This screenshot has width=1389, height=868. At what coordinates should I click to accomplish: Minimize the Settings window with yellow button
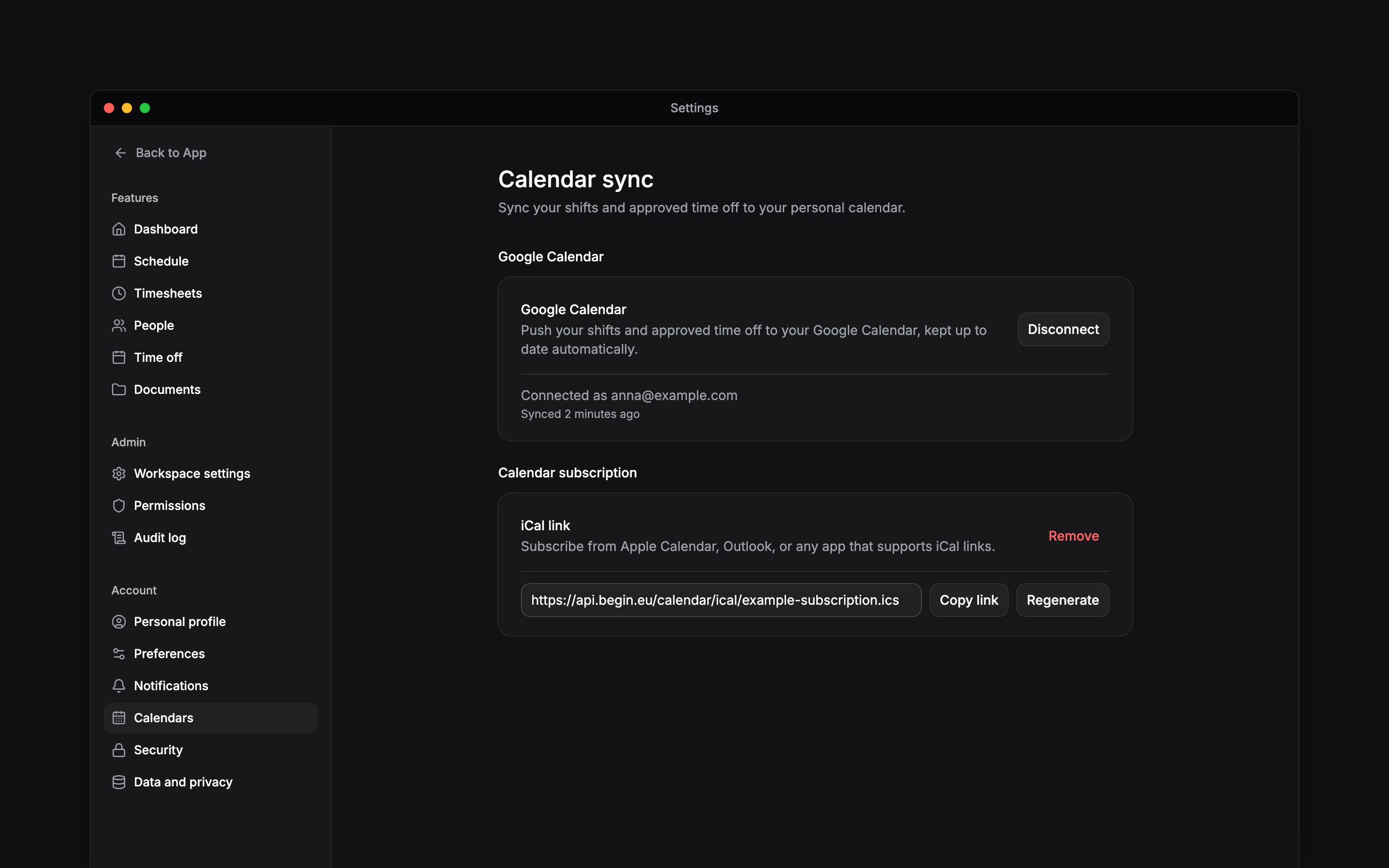click(127, 108)
